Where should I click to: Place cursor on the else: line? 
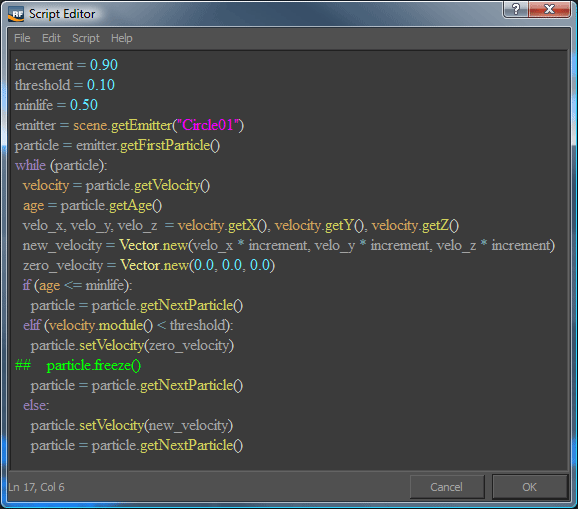(36, 405)
